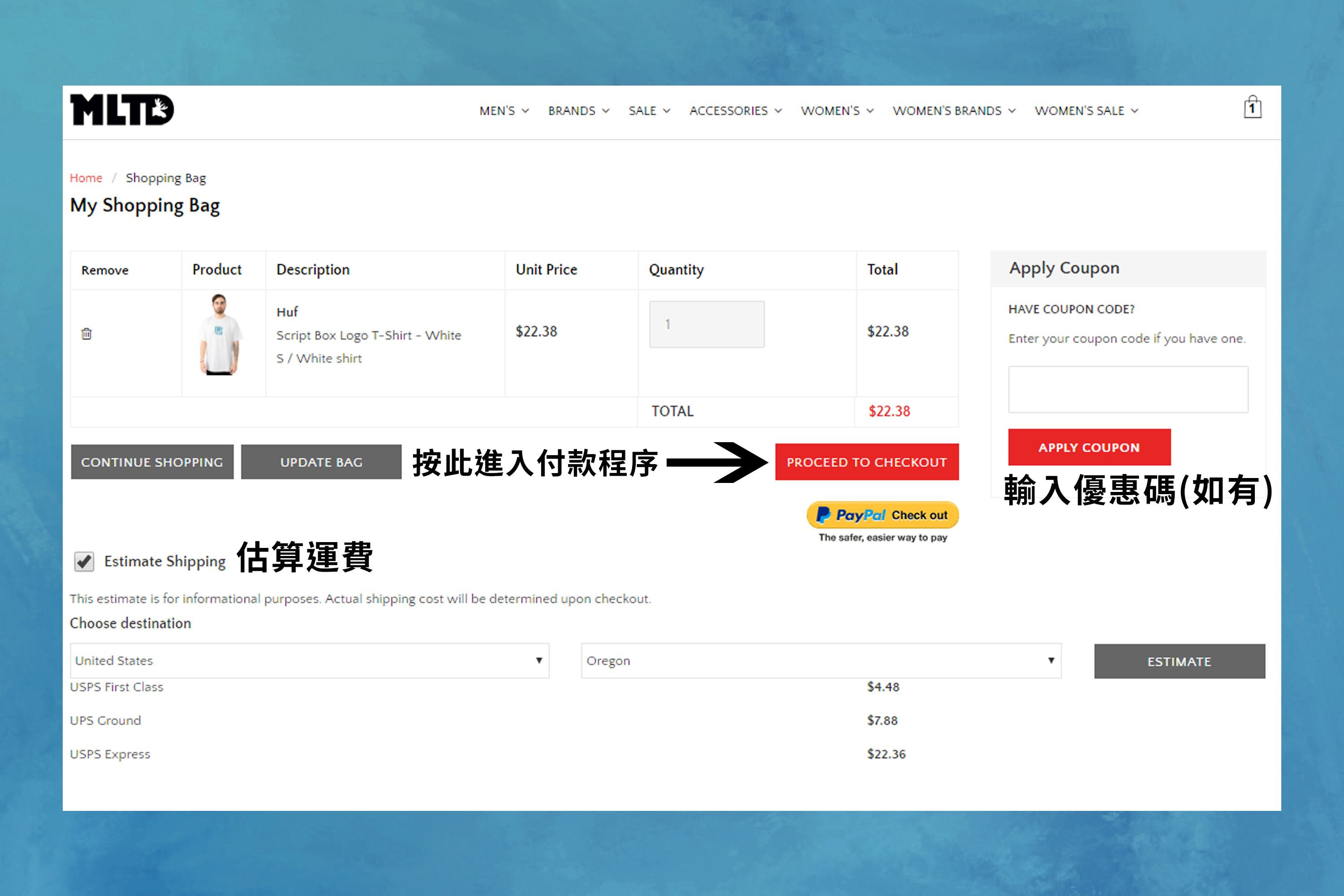The height and width of the screenshot is (896, 1344).
Task: Click PROCEED TO CHECKOUT button
Action: (866, 462)
